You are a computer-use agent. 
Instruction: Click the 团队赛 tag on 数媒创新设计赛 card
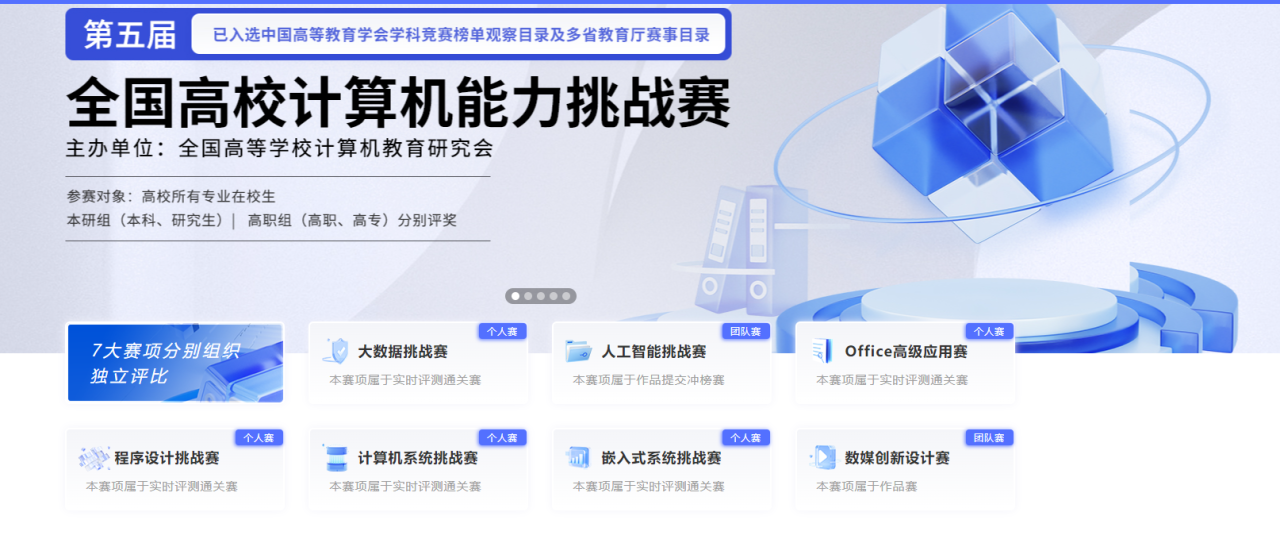(x=989, y=438)
